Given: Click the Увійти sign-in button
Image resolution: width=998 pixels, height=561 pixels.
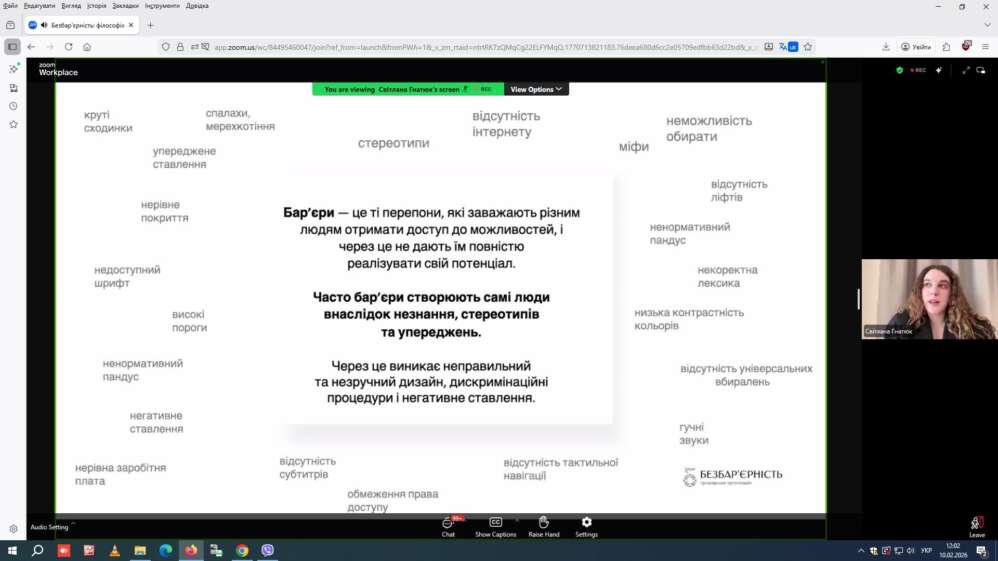Looking at the screenshot, I should tap(916, 47).
